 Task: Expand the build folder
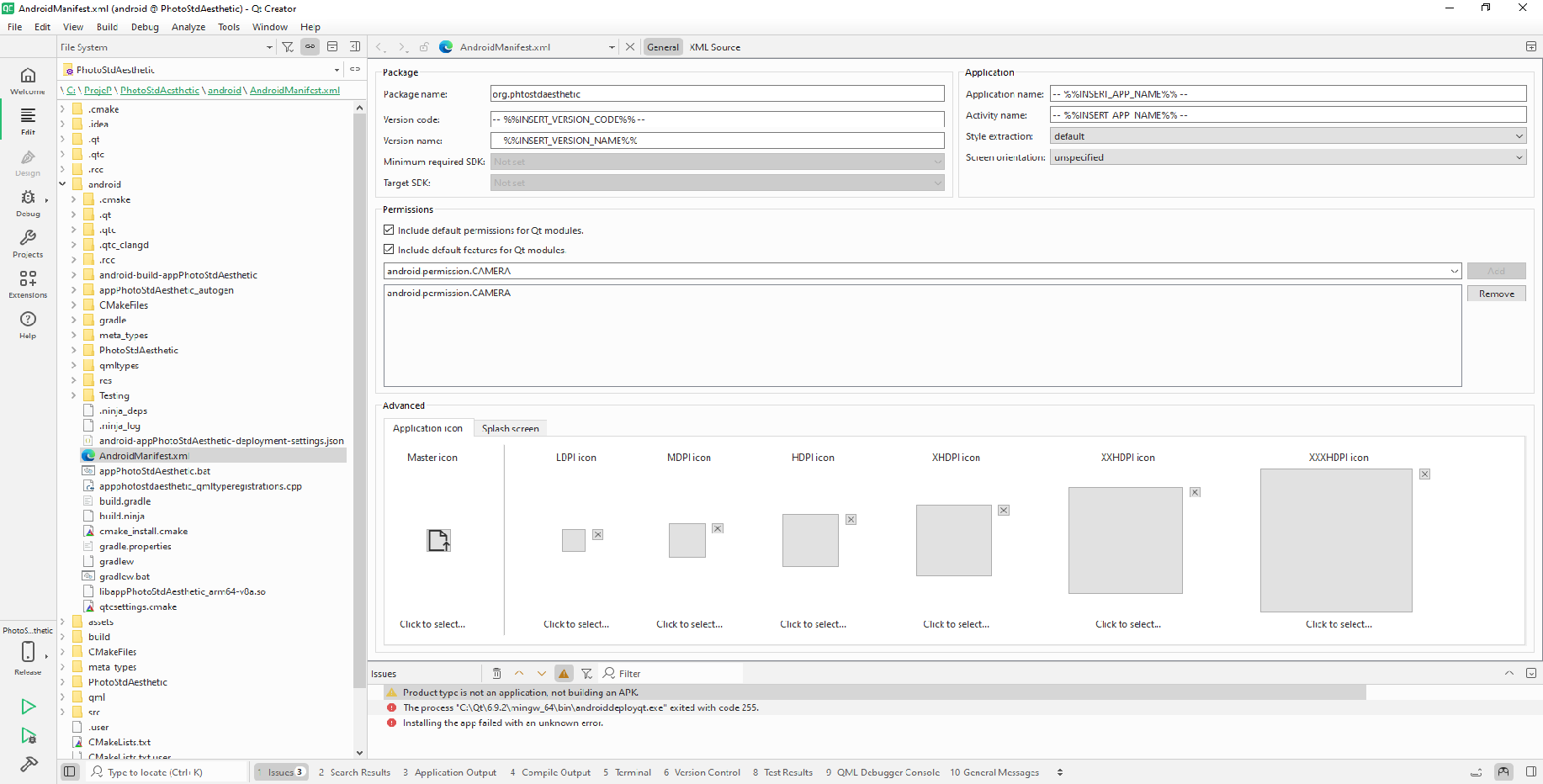point(62,637)
